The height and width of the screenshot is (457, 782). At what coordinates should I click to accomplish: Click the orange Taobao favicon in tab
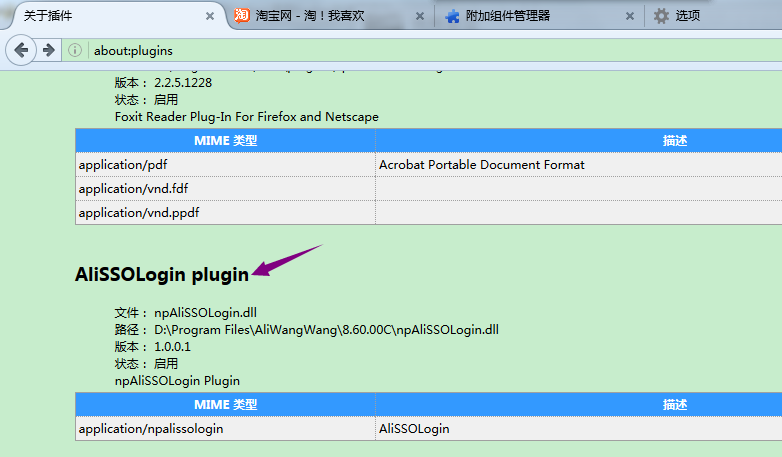coord(241,16)
